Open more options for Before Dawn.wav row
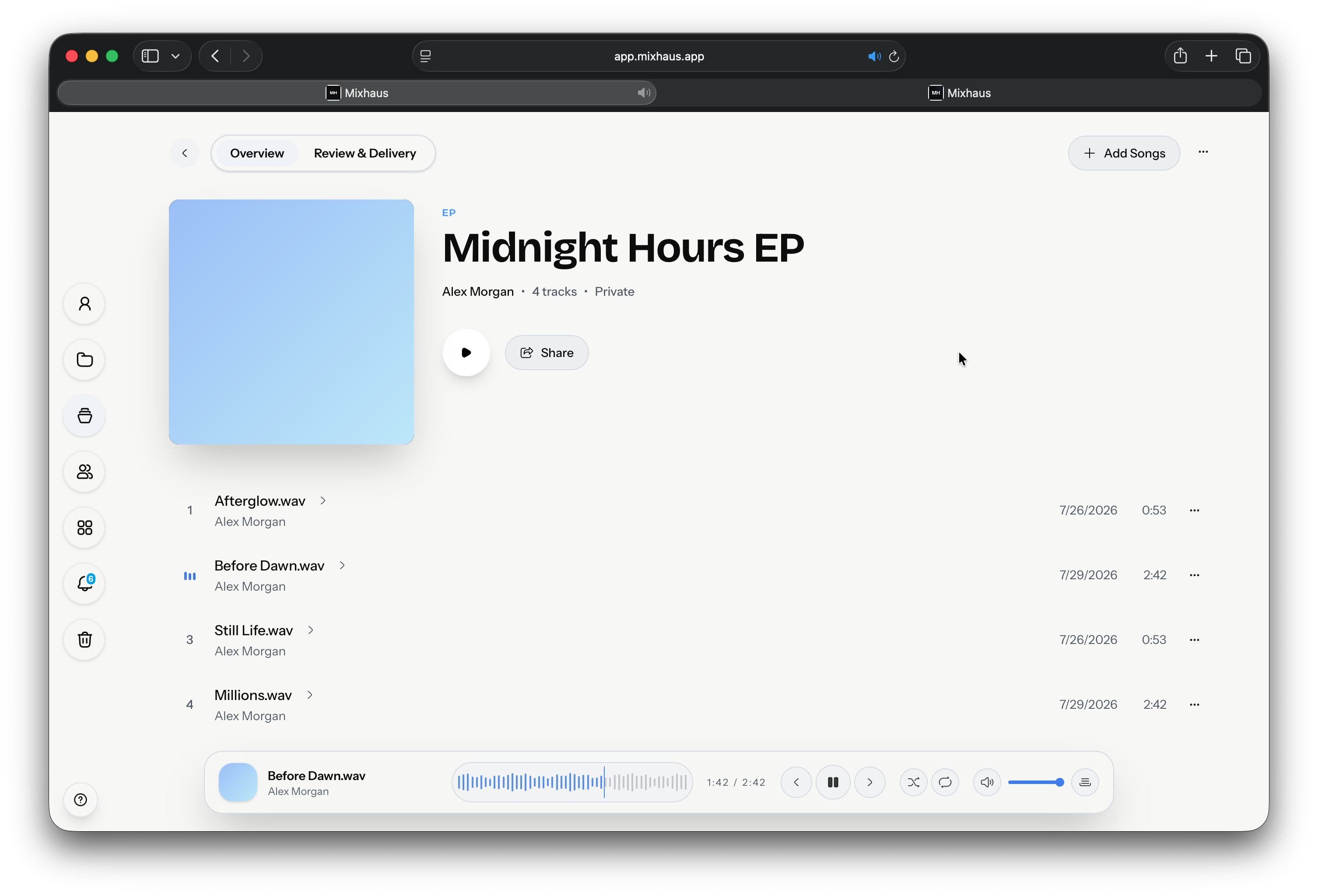The height and width of the screenshot is (896, 1318). click(x=1194, y=575)
